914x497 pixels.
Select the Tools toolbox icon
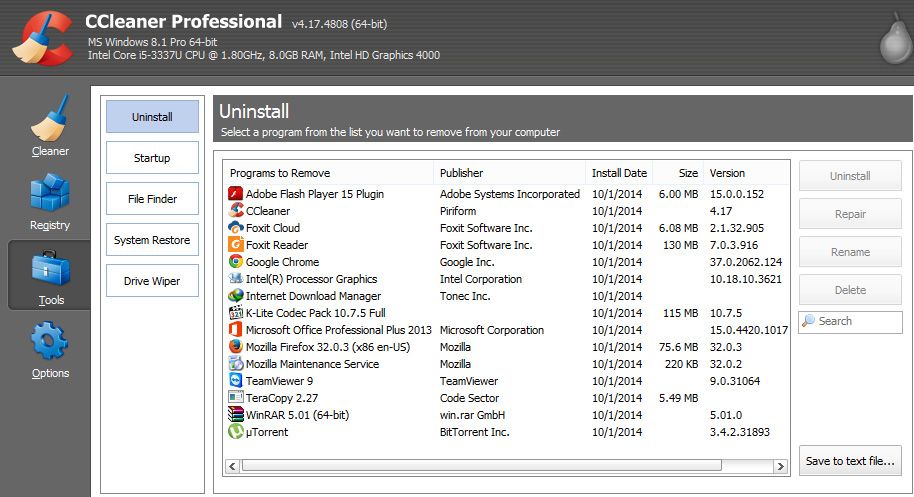[x=51, y=269]
